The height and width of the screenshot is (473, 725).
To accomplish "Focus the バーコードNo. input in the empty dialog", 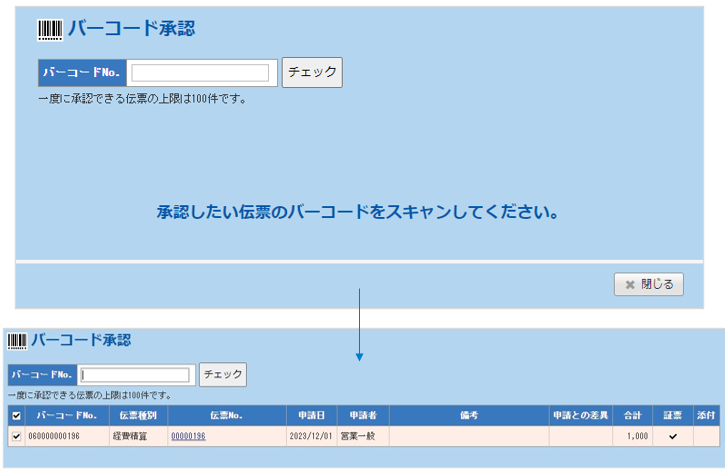I will coord(201,73).
